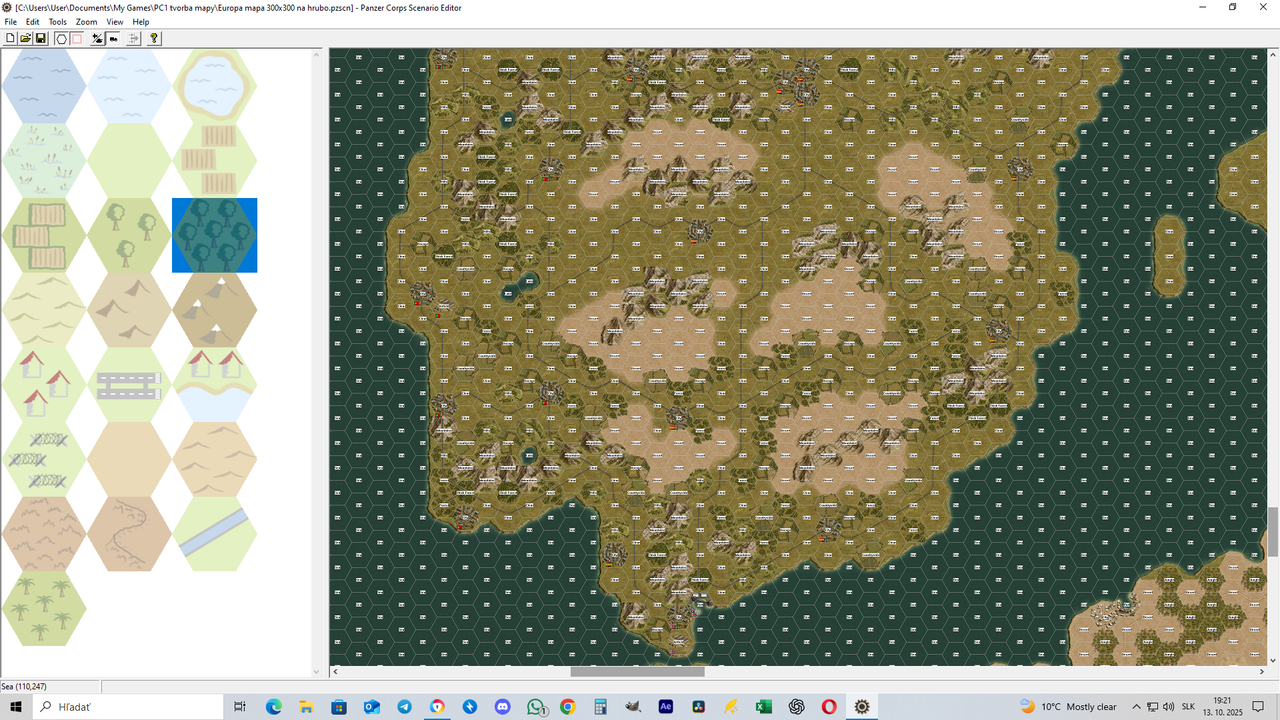Select the light green forest trees tile
The image size is (1280, 720).
(x=129, y=235)
